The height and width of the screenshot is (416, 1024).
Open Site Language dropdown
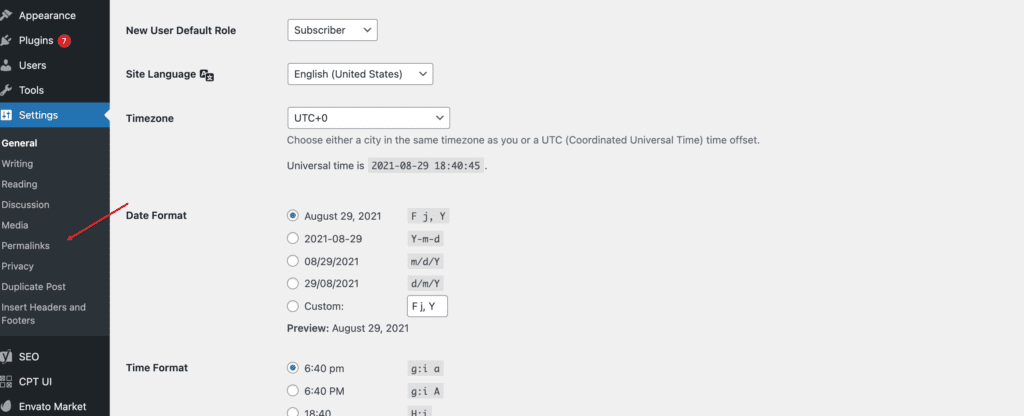[360, 74]
